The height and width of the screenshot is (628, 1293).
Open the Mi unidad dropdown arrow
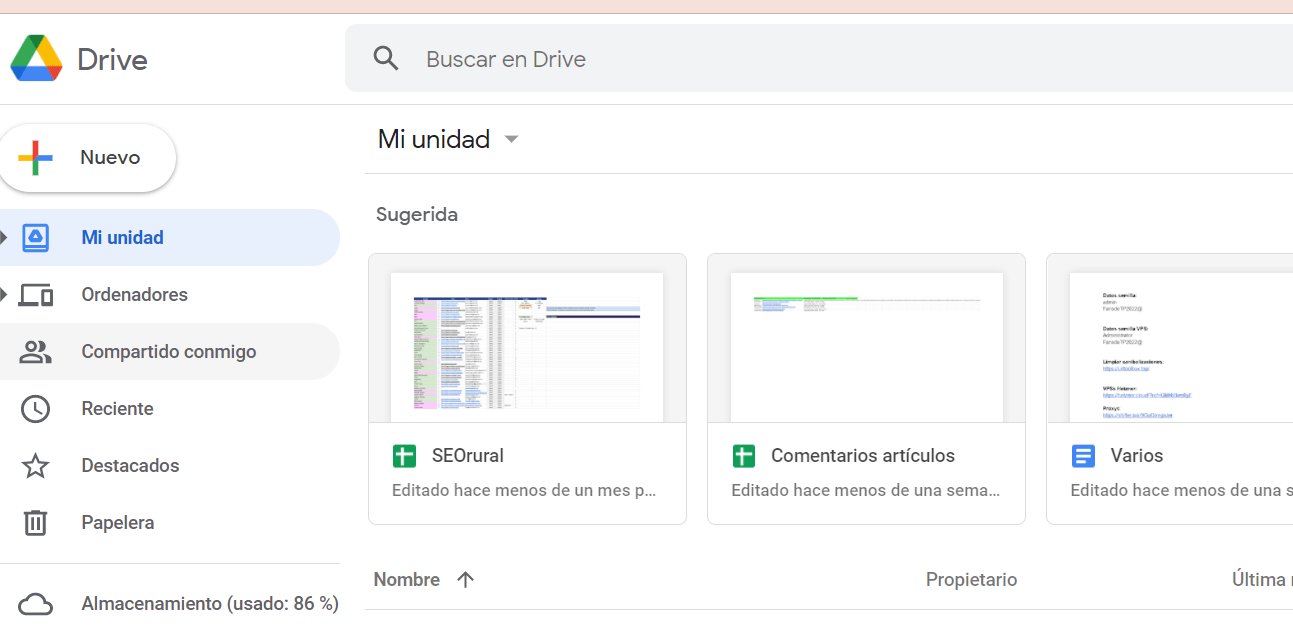[511, 139]
